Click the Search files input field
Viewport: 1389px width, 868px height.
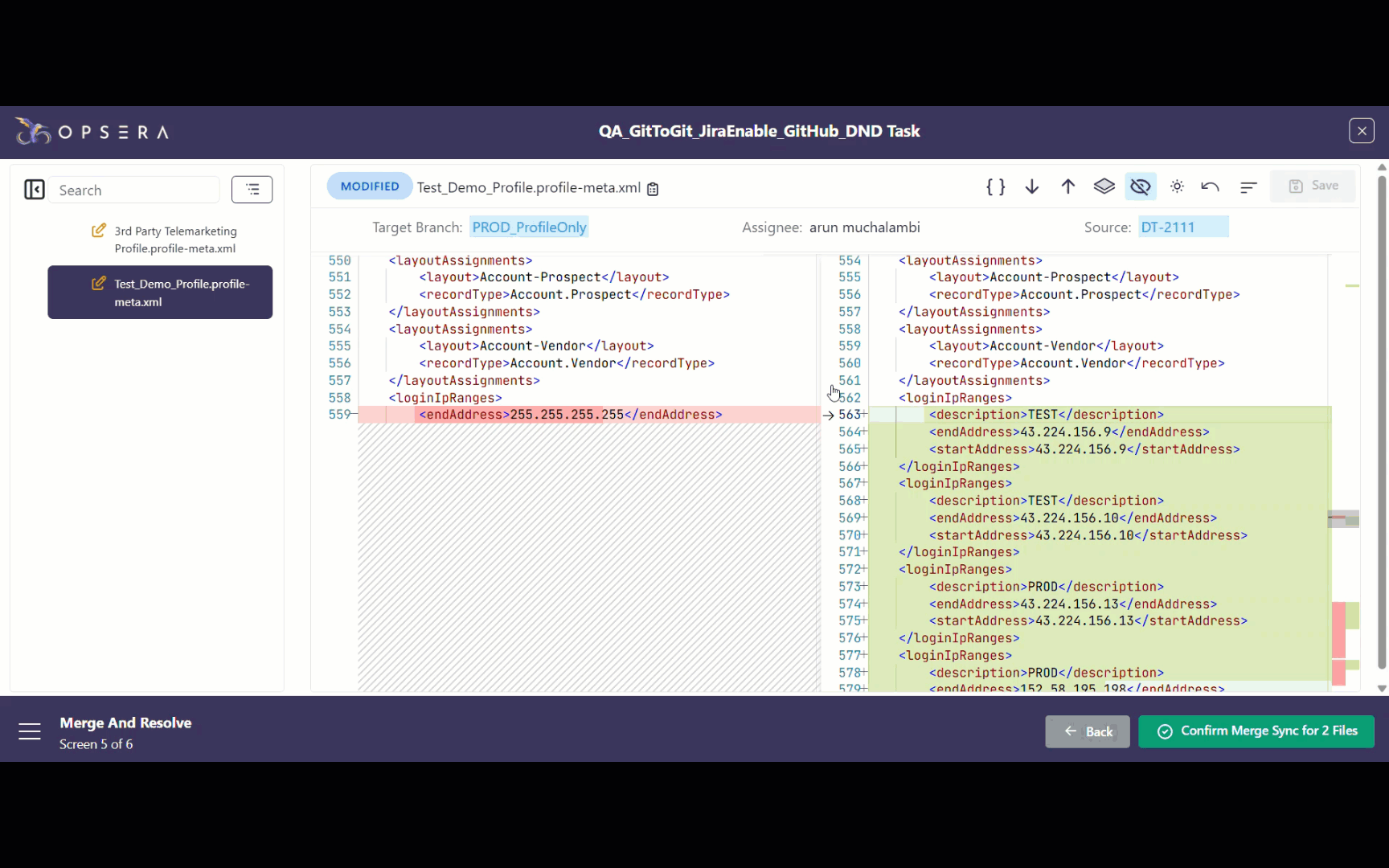pos(134,190)
